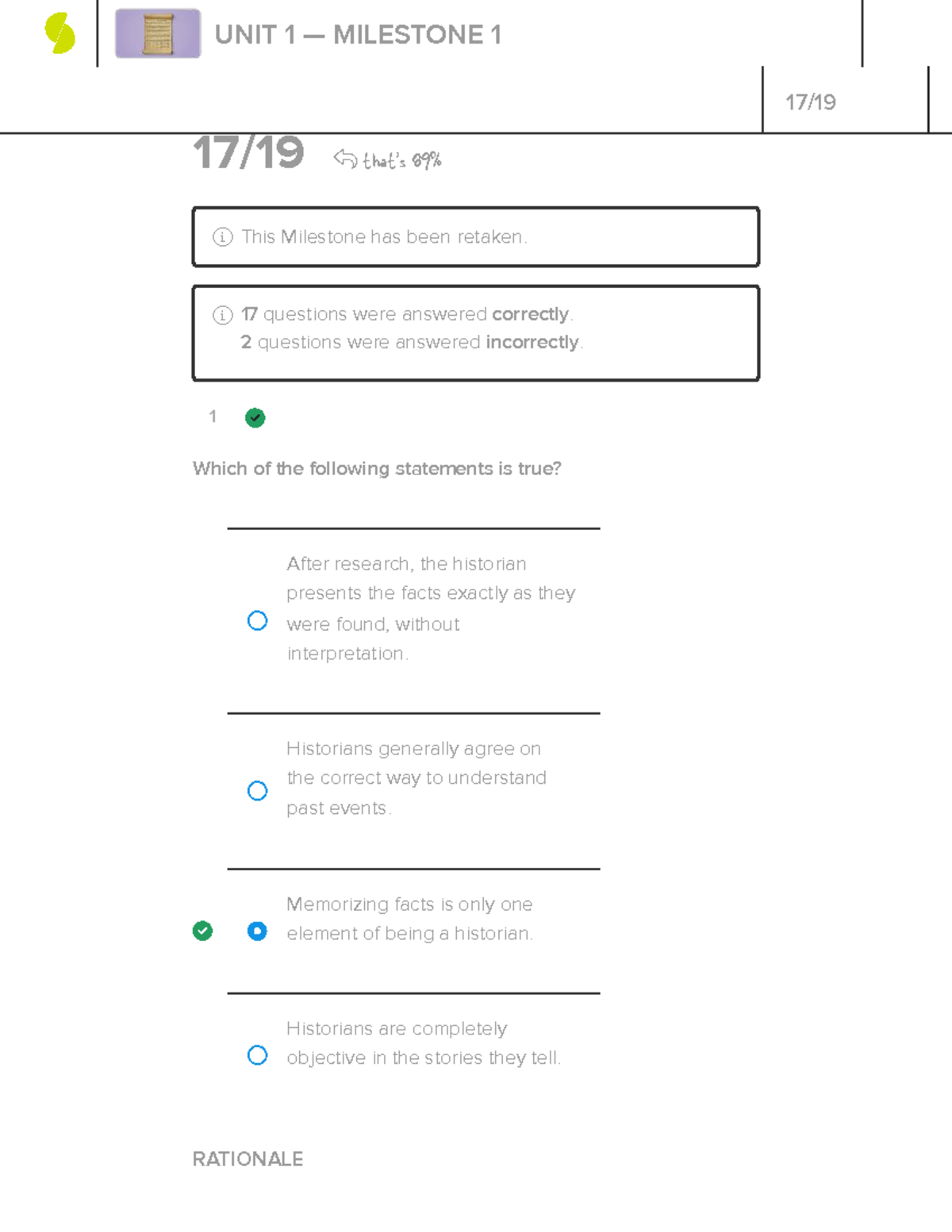The width and height of the screenshot is (952, 1232).
Task: Click the reply arrow beside "that's 89%"
Action: [345, 159]
